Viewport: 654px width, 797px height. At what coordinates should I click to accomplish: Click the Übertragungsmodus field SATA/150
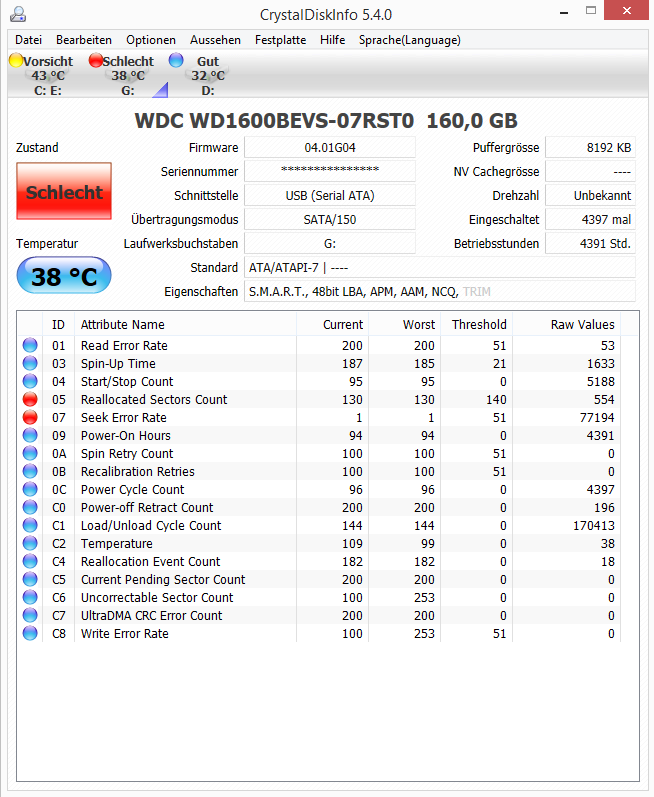(x=330, y=219)
